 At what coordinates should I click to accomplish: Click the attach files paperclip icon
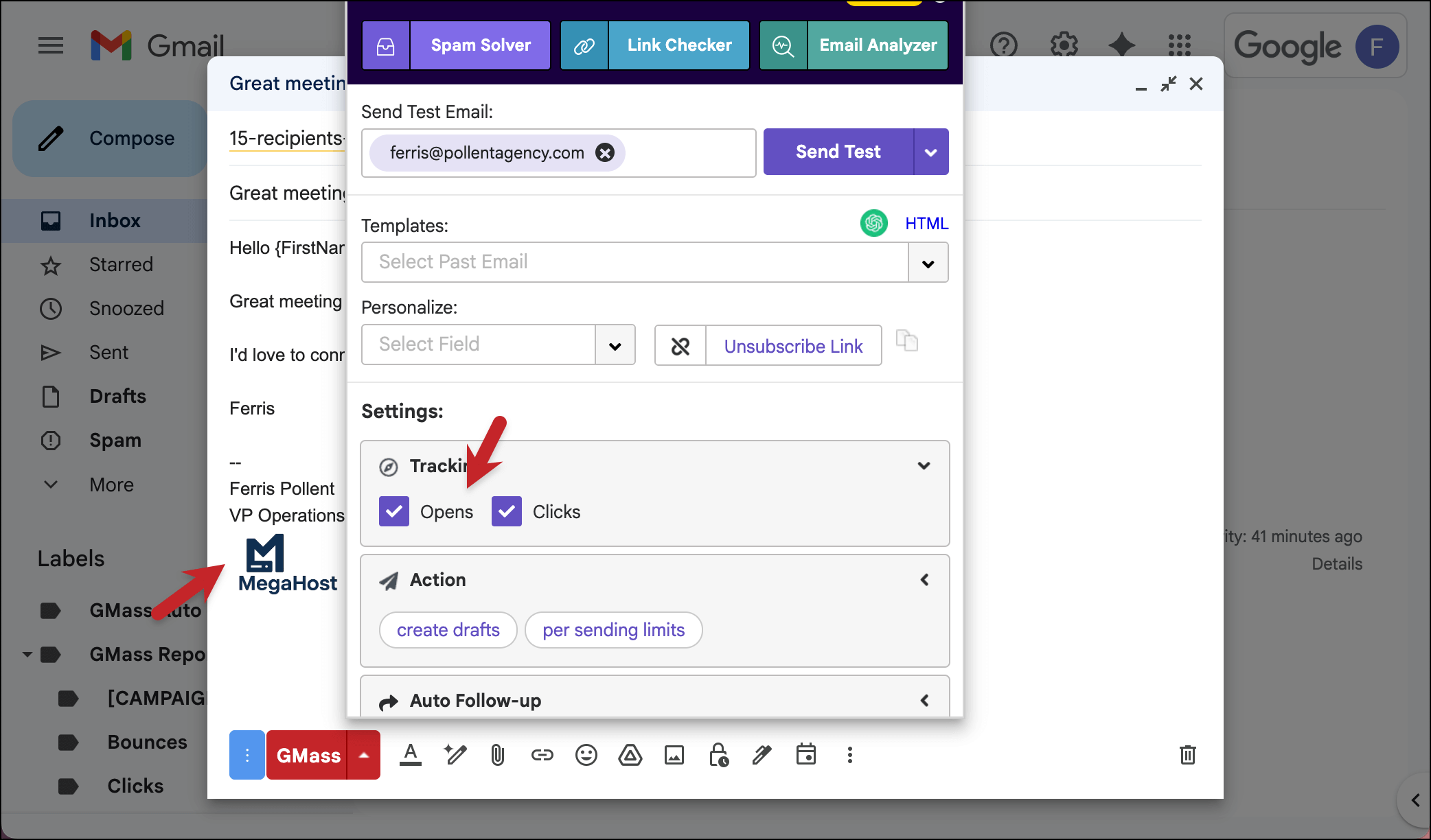[498, 756]
